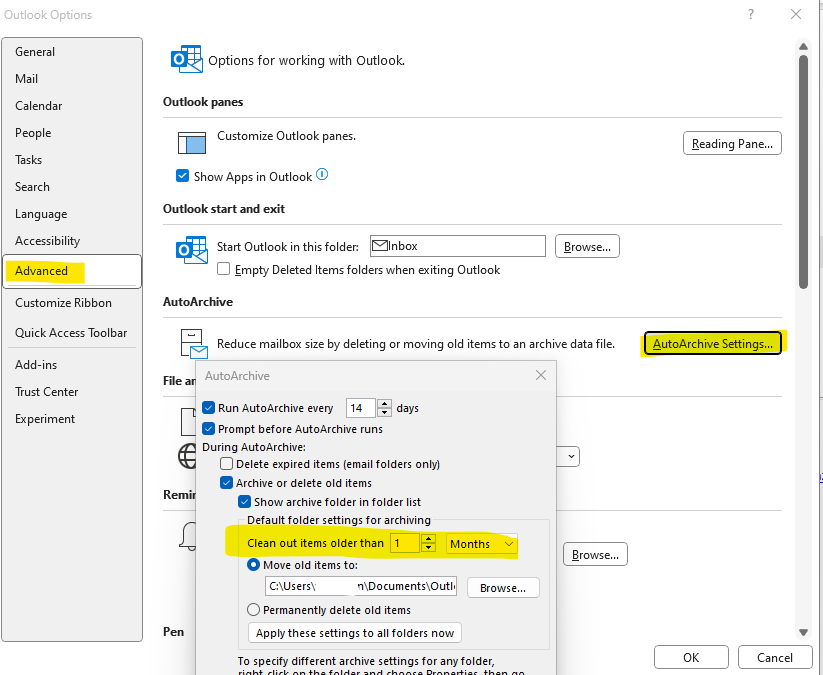The height and width of the screenshot is (675, 823).
Task: Click the Outlook icon beside Start Outlook in this folder
Action: click(192, 250)
